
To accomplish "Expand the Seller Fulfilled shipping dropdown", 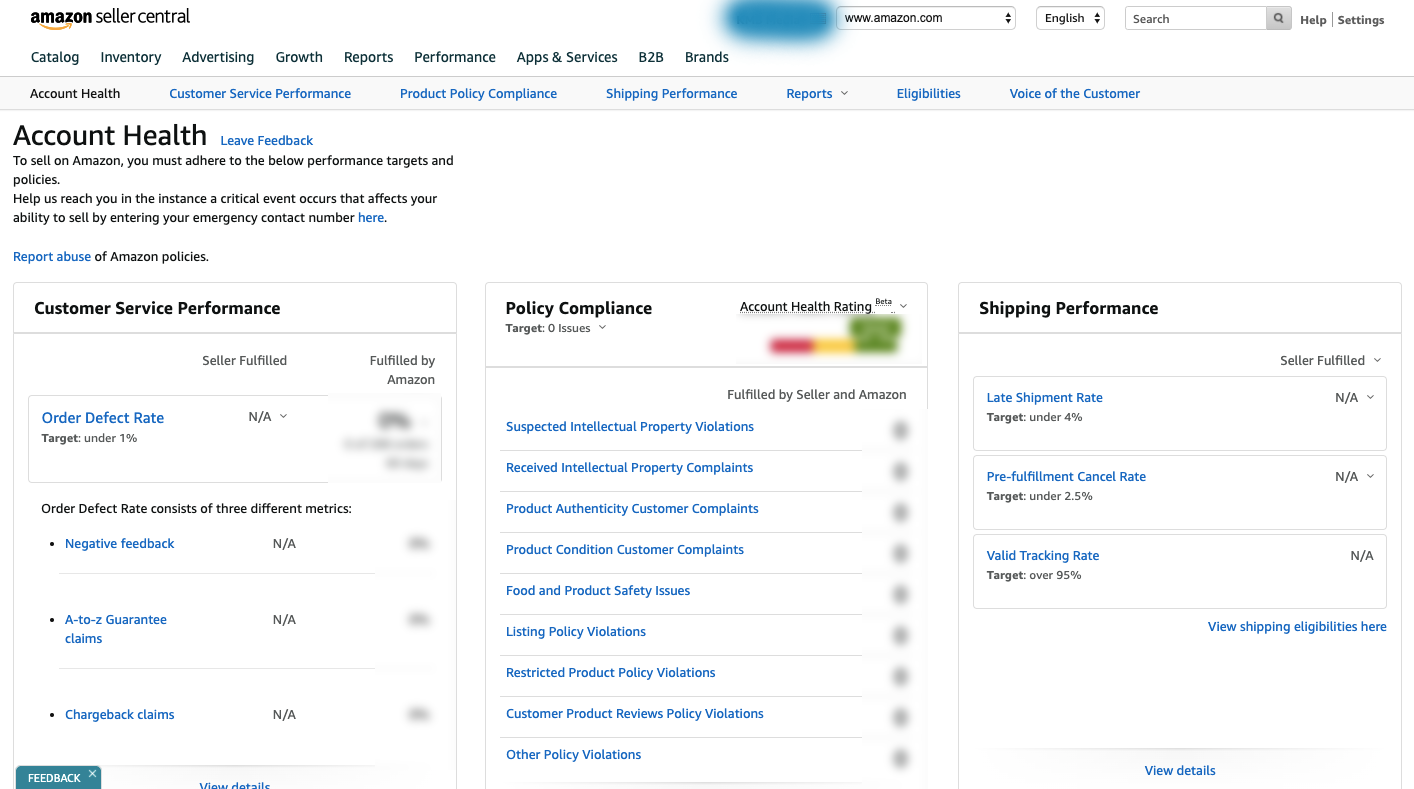I will (x=1377, y=360).
